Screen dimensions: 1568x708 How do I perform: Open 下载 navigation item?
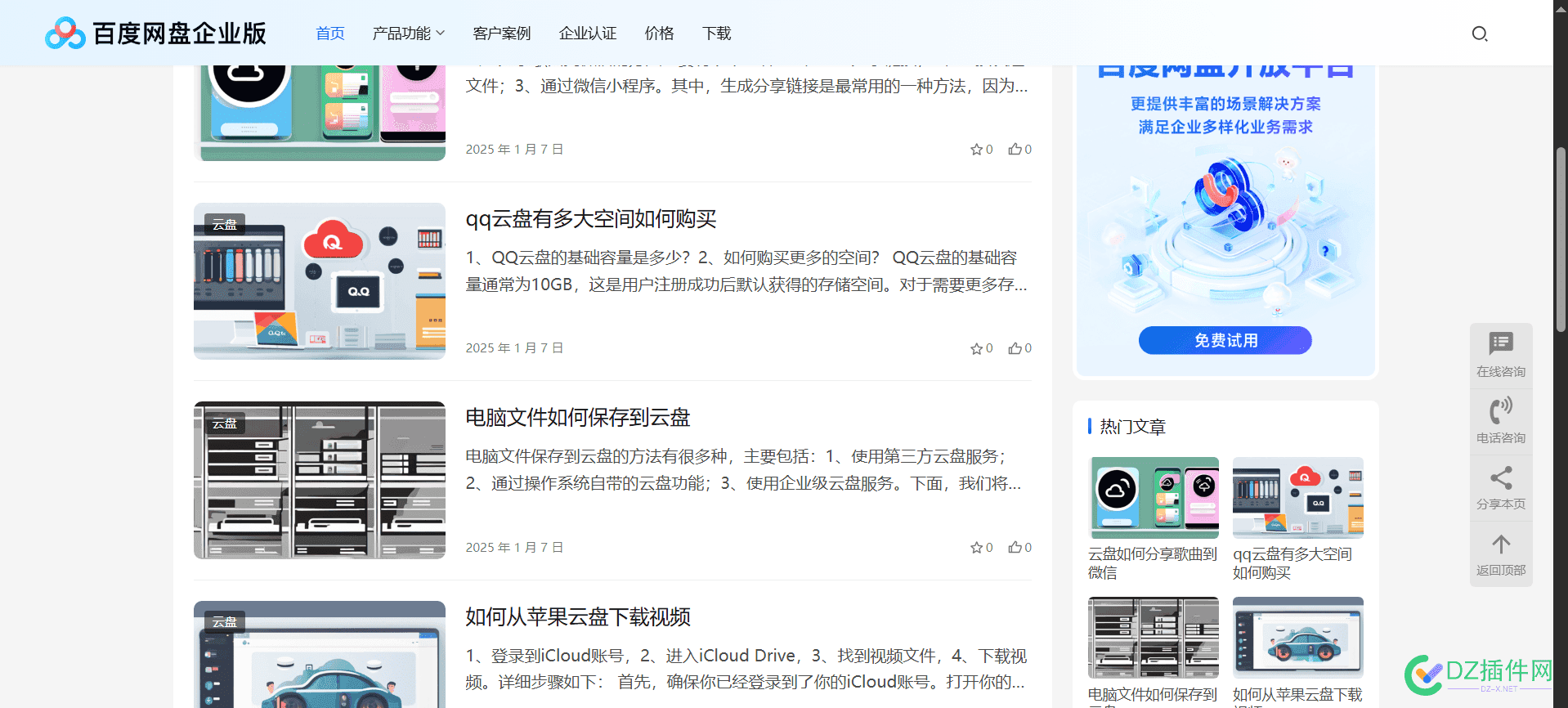tap(716, 34)
